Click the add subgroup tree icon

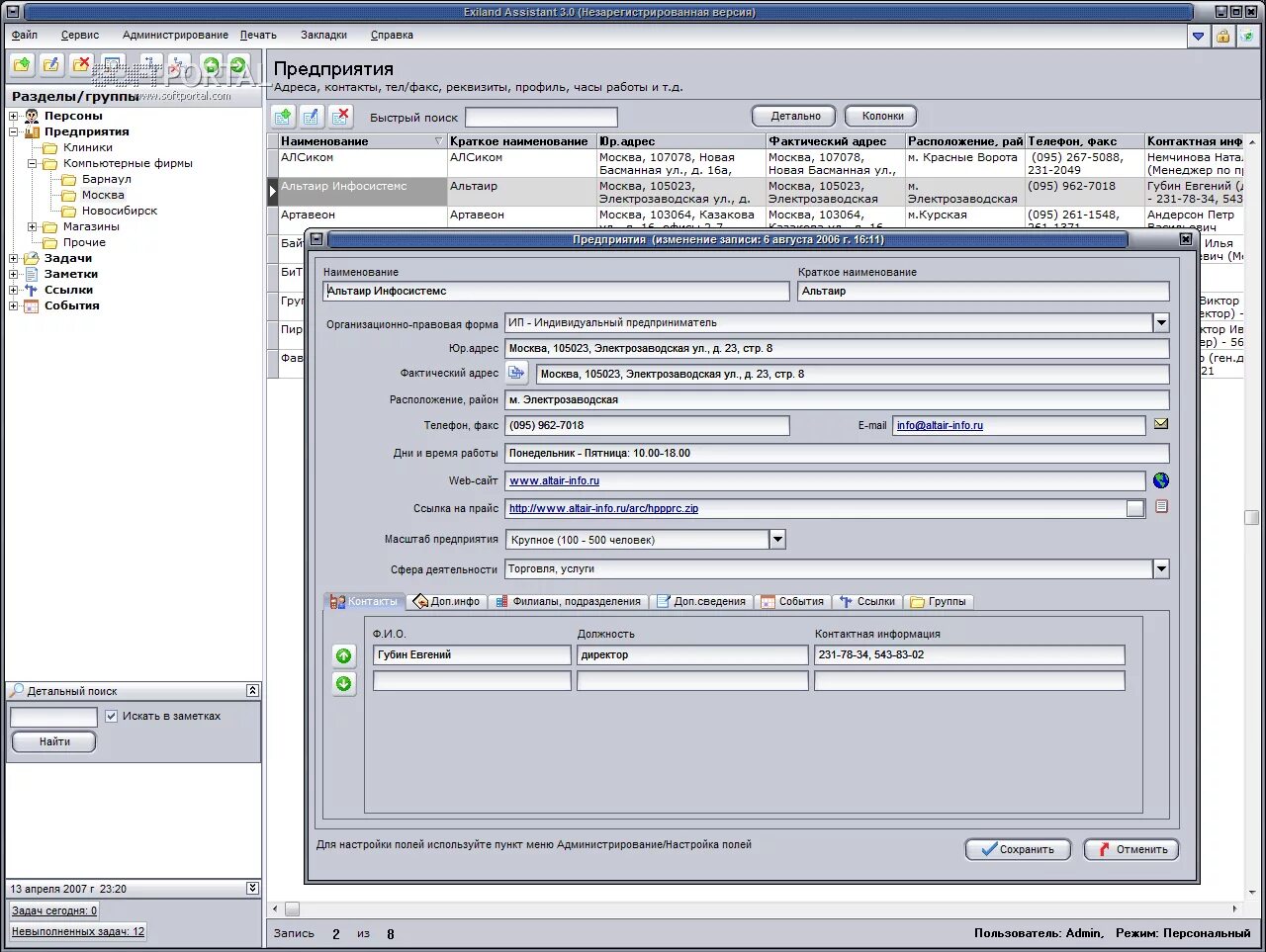[x=151, y=66]
